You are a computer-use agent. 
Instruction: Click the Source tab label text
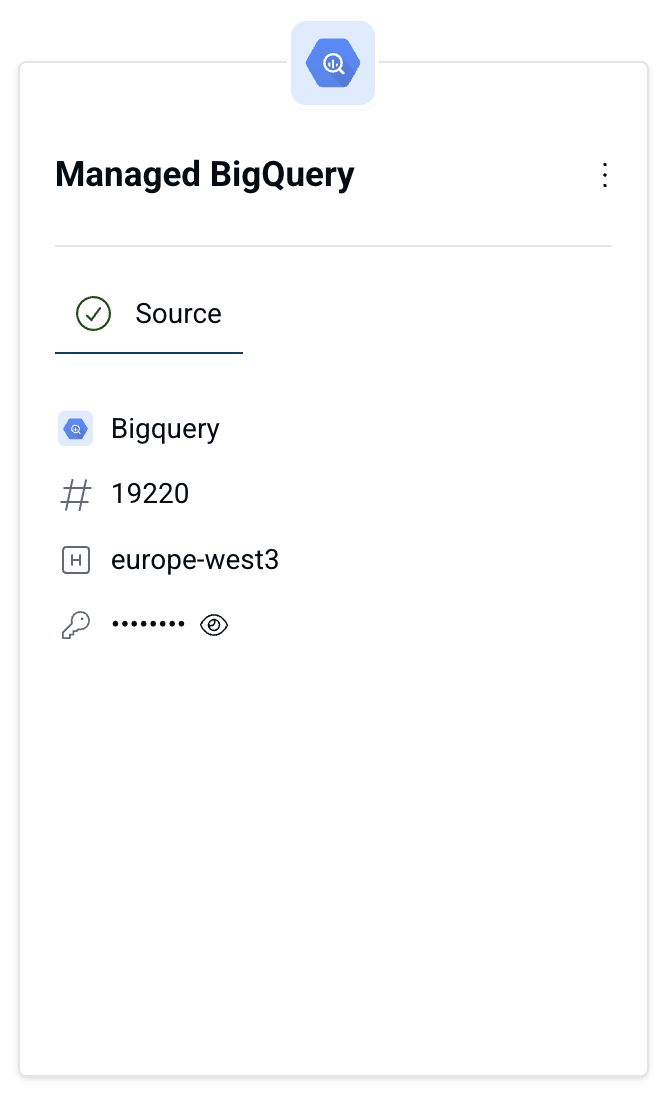pyautogui.click(x=178, y=314)
